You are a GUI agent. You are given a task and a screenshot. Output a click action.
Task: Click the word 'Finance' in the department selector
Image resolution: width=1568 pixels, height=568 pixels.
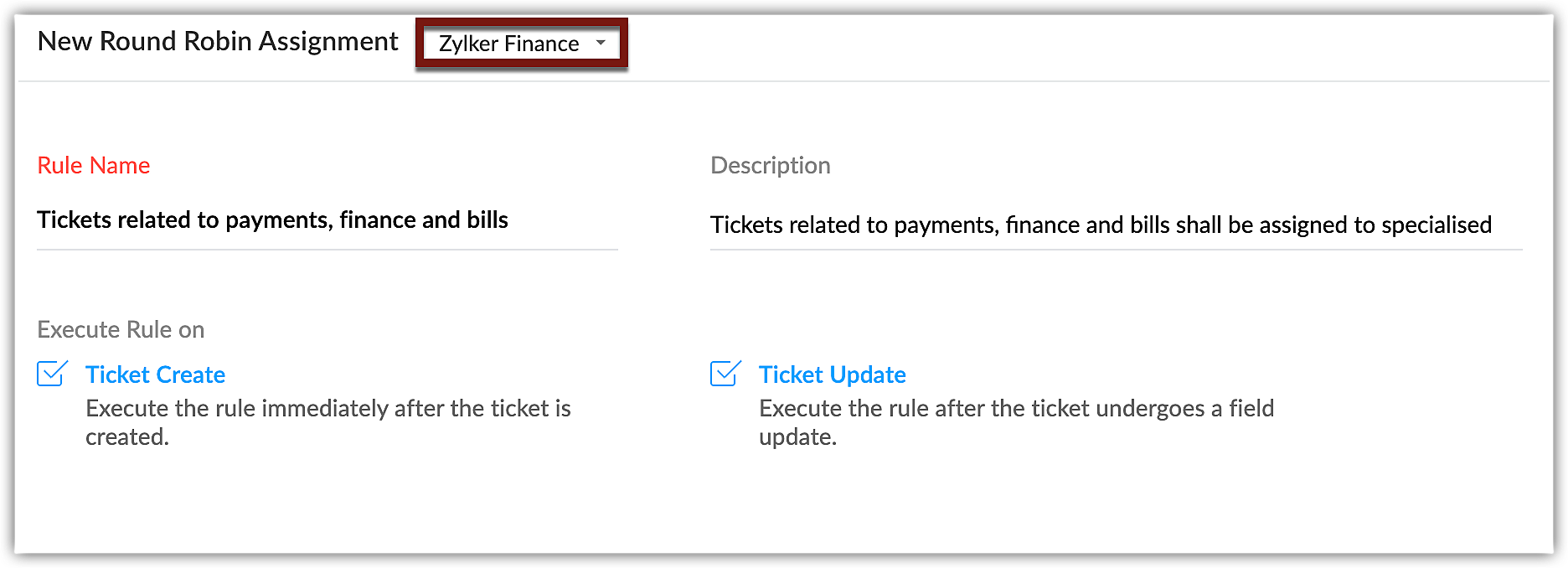[x=541, y=44]
